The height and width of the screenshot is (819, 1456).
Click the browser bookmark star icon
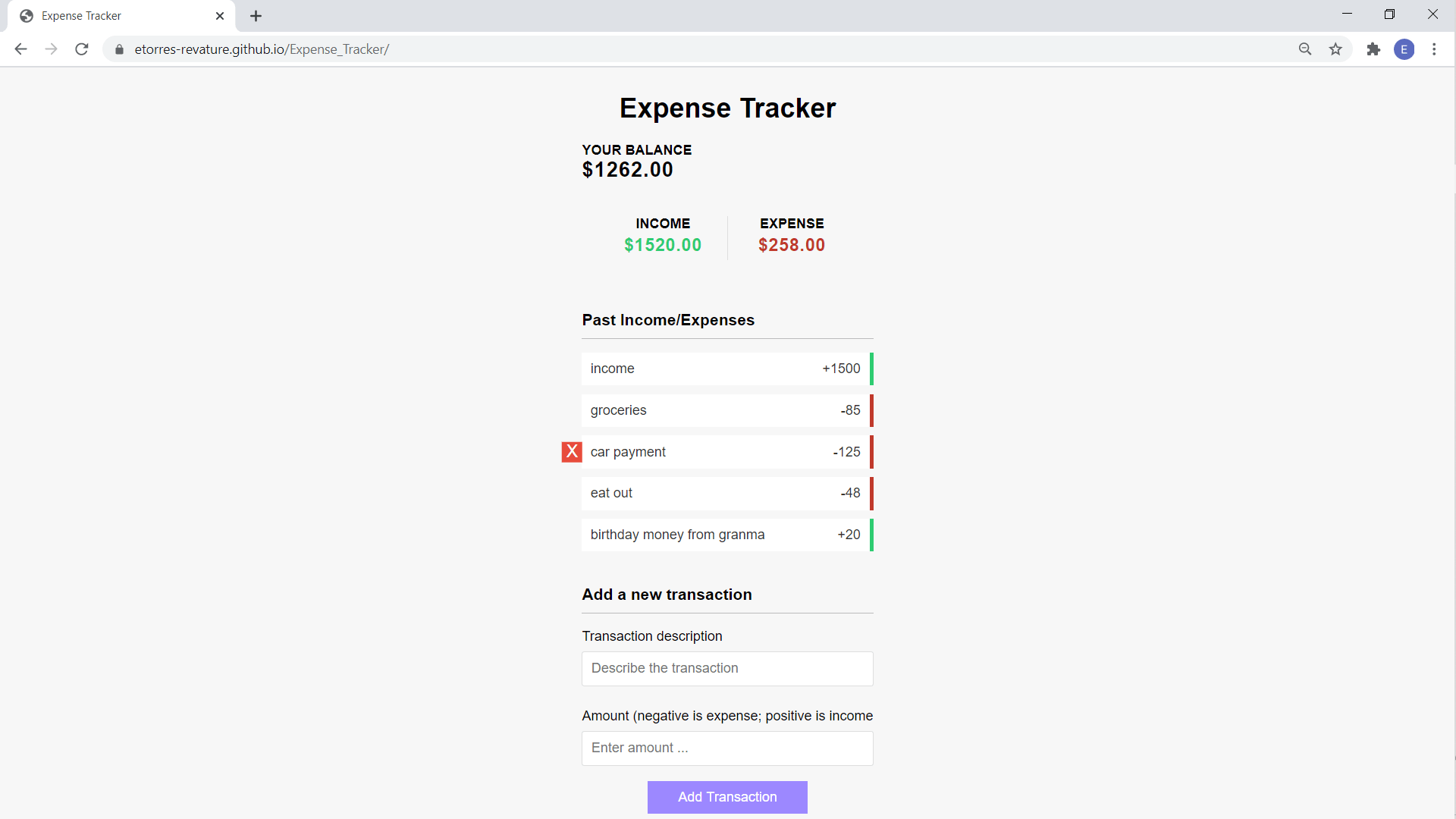[x=1338, y=49]
